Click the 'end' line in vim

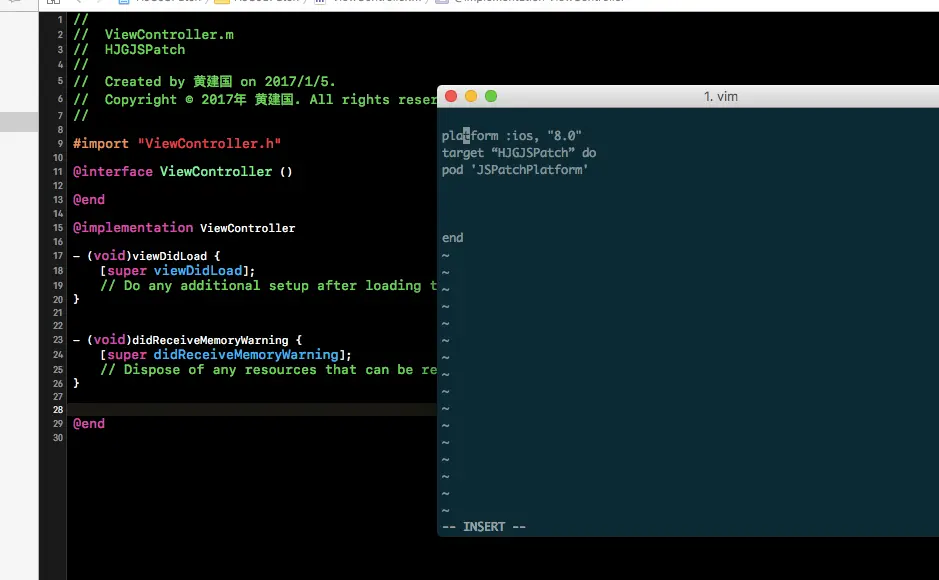tap(452, 238)
